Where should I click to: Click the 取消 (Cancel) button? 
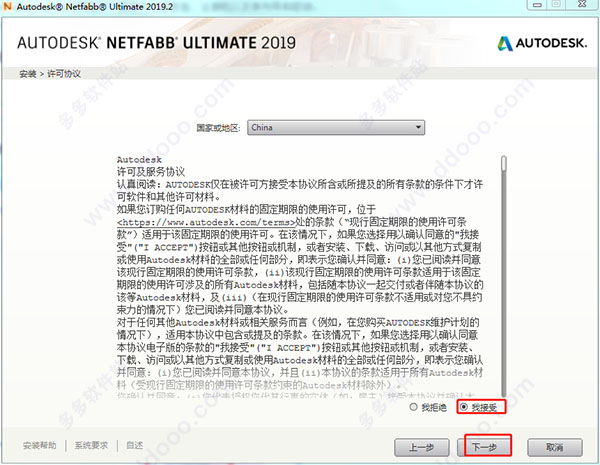555,447
